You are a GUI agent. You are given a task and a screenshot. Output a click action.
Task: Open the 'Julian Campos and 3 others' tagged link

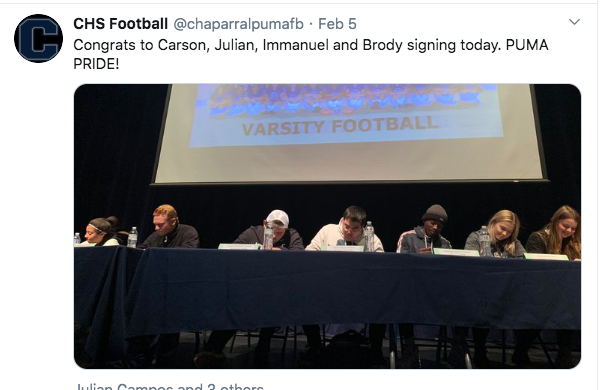[169, 386]
